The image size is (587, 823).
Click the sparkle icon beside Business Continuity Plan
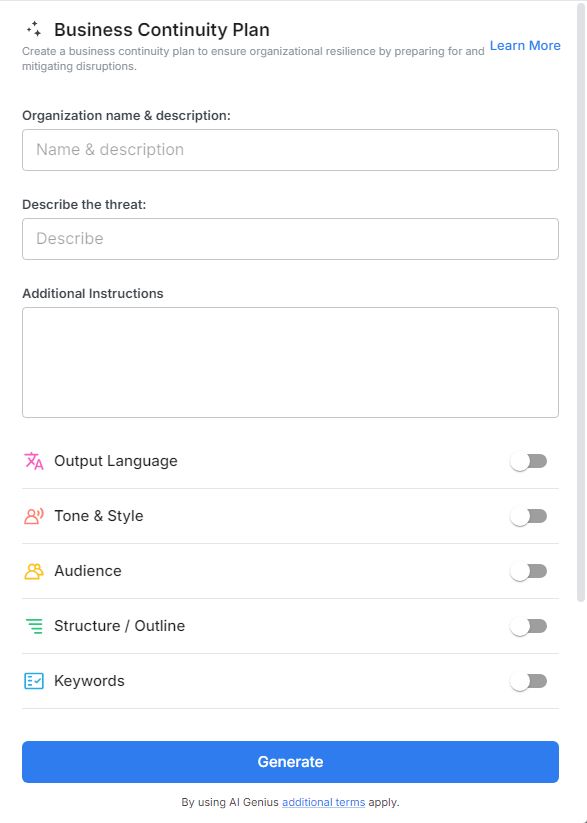(33, 29)
